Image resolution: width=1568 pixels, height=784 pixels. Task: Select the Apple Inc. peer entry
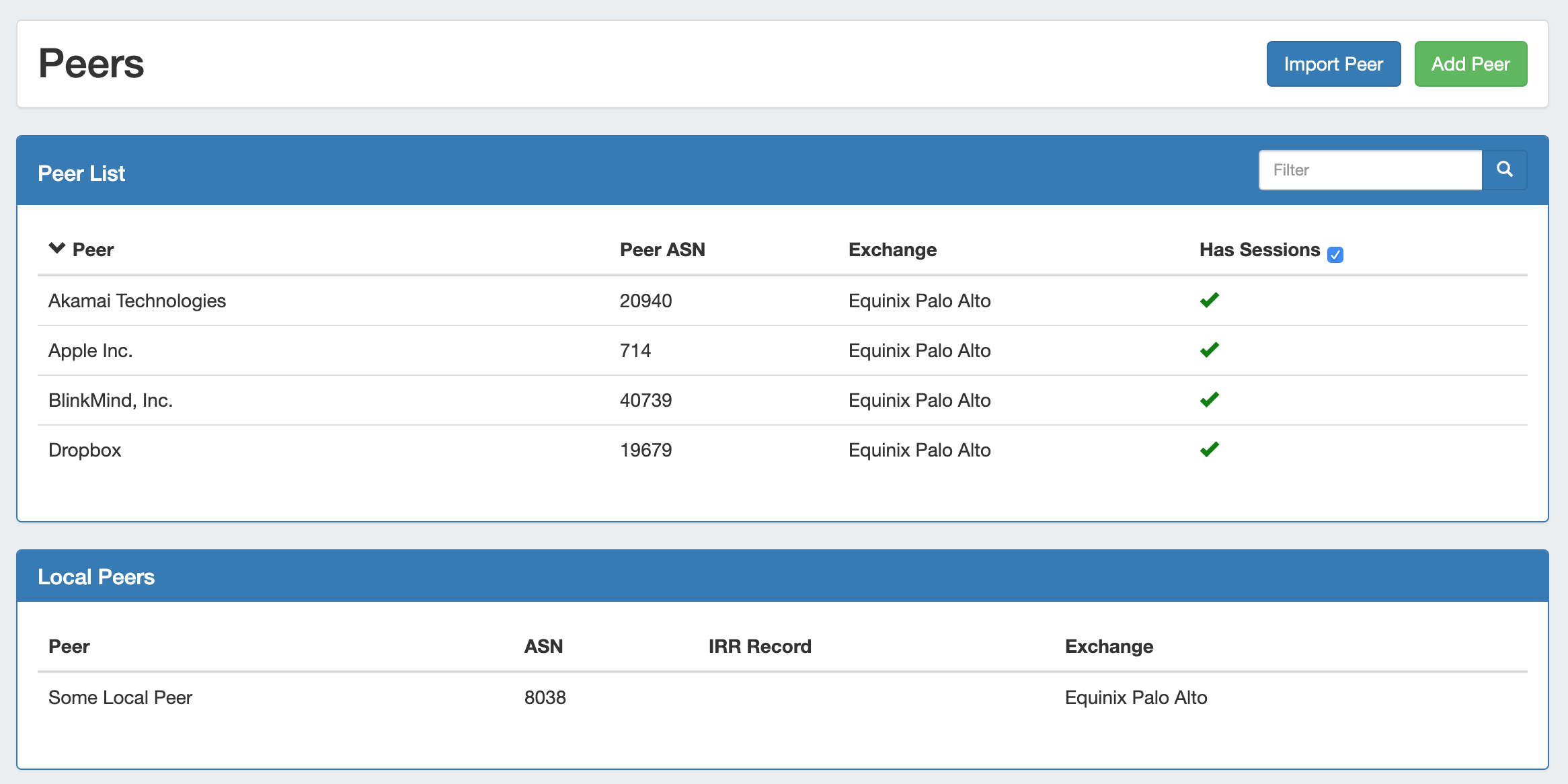[x=90, y=350]
